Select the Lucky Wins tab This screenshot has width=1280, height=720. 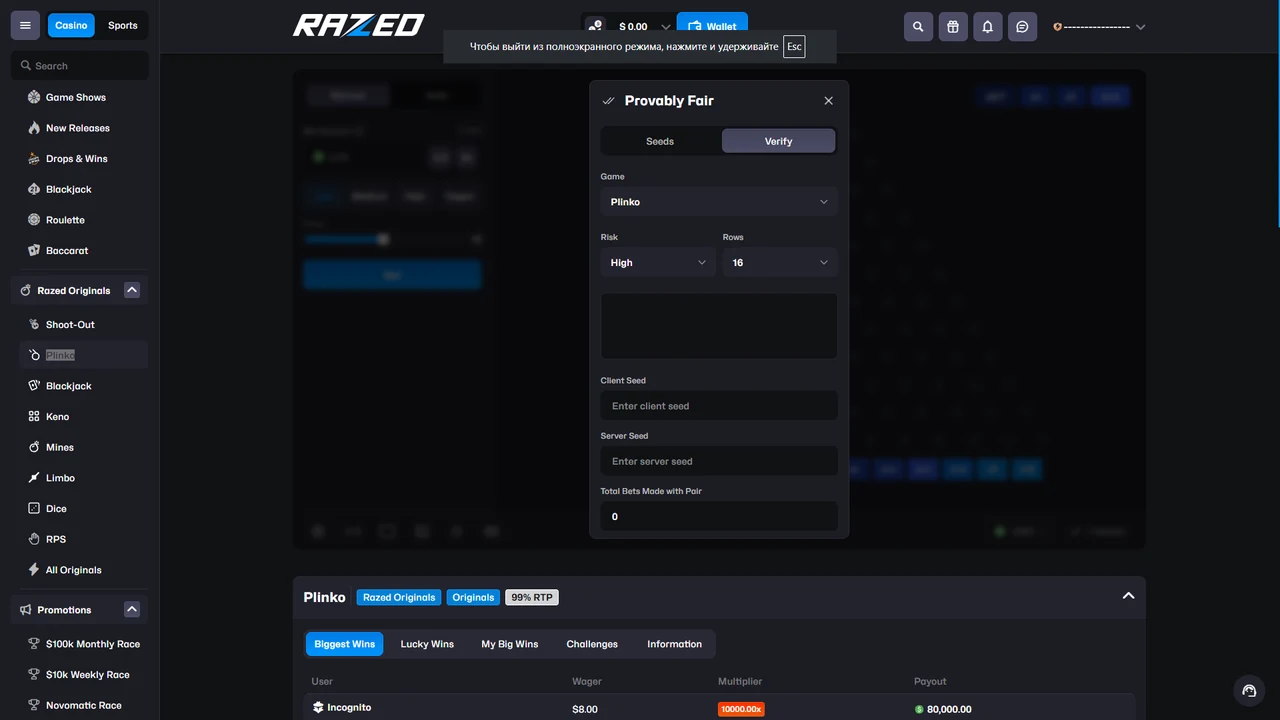click(x=427, y=644)
